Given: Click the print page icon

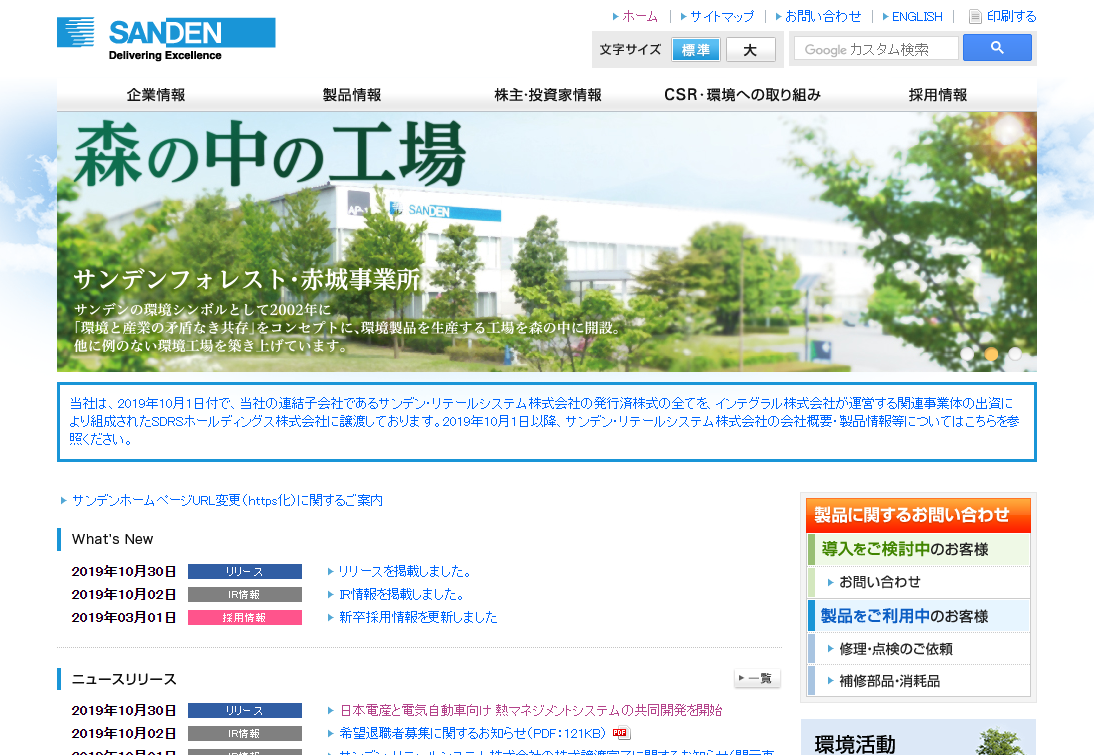Looking at the screenshot, I should click(975, 17).
